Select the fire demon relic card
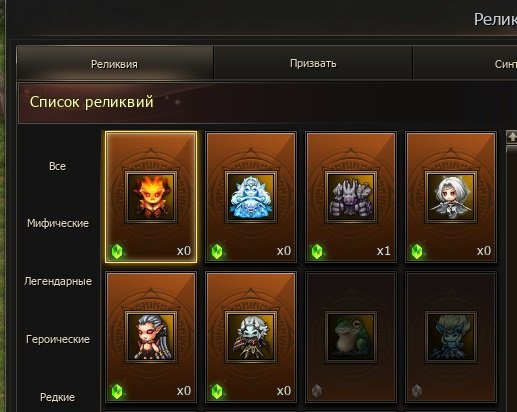517x412 pixels. (151, 197)
